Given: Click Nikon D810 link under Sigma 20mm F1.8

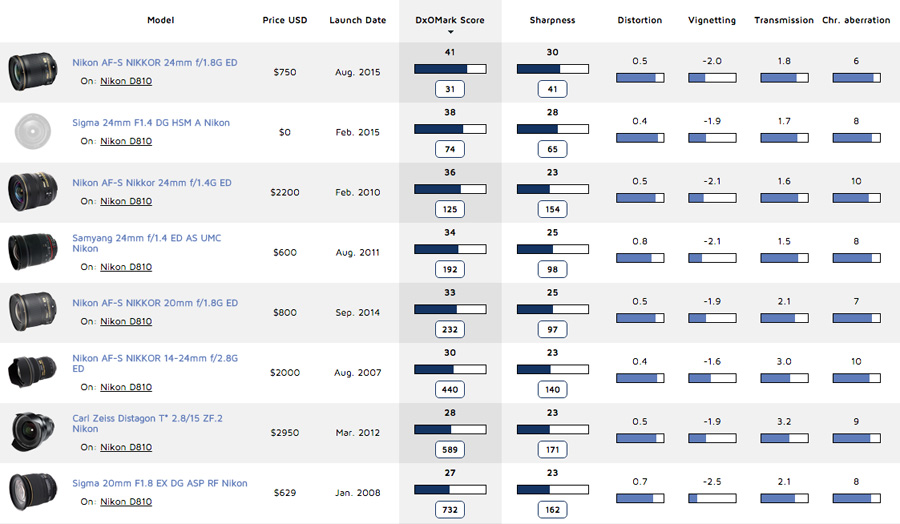Looking at the screenshot, I should [x=126, y=502].
